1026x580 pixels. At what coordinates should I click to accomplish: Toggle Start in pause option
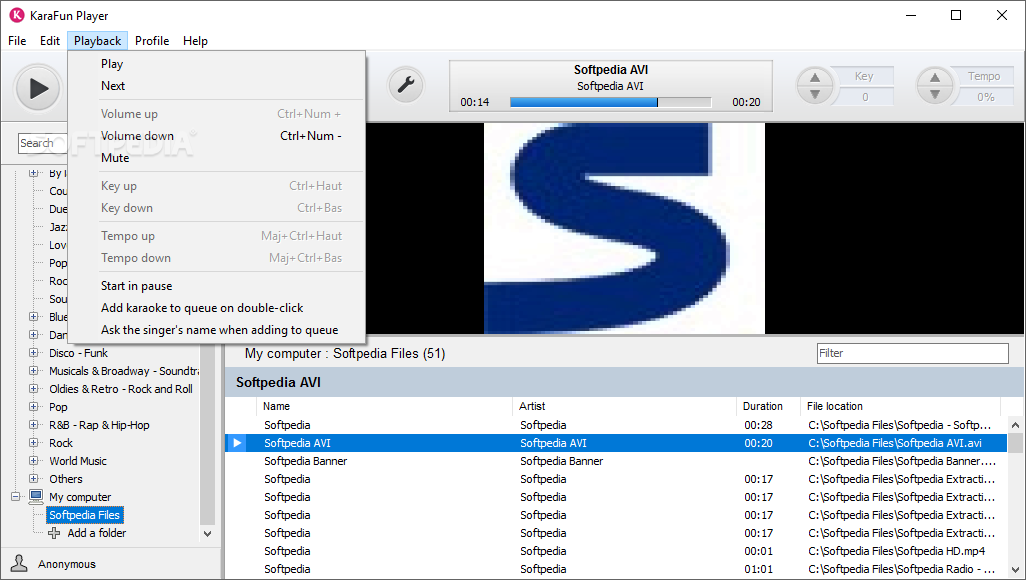click(x=217, y=285)
